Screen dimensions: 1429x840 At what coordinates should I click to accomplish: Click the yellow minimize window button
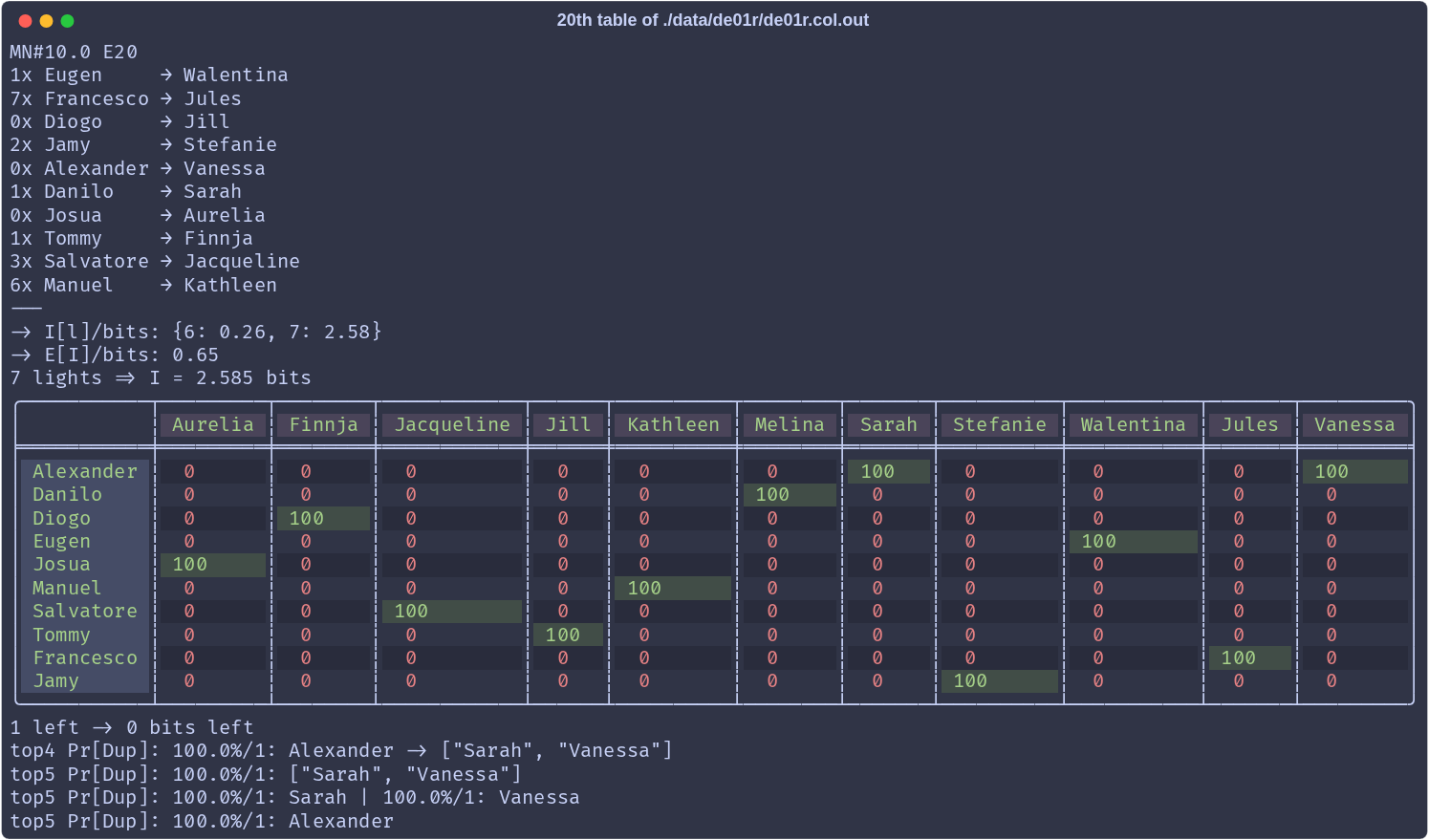(46, 20)
